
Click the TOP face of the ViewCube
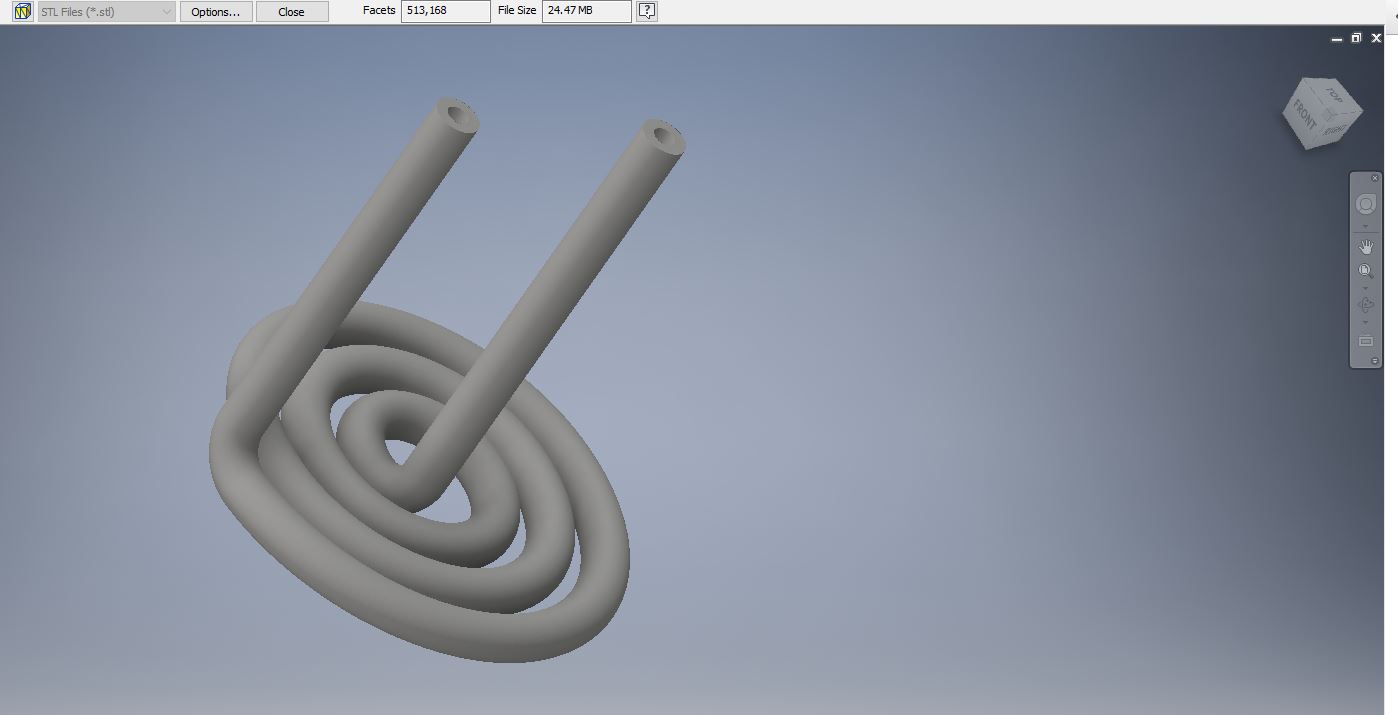click(1333, 94)
